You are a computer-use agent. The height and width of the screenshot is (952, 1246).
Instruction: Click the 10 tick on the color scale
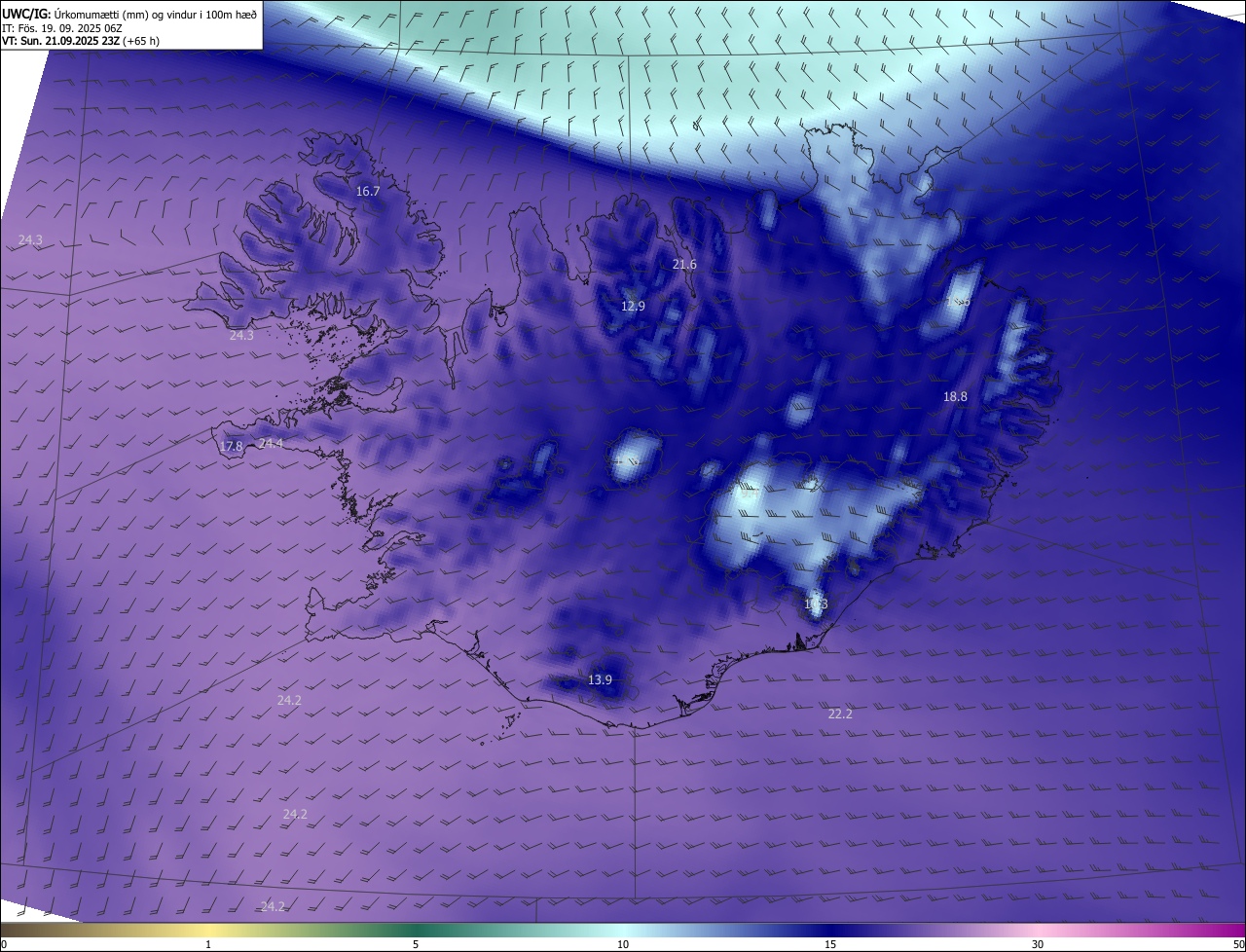pyautogui.click(x=623, y=944)
